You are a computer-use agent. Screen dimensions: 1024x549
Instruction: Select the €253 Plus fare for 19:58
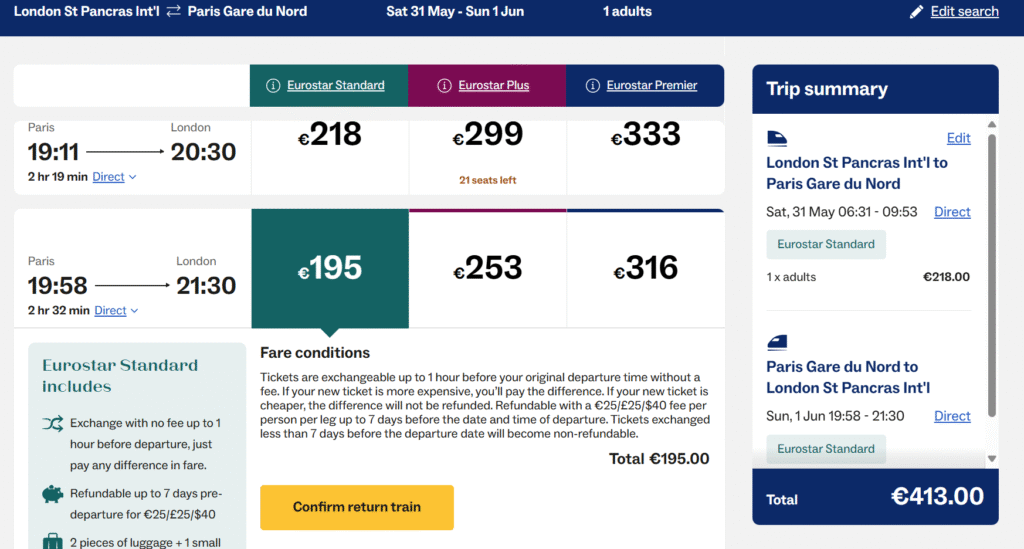(x=488, y=268)
